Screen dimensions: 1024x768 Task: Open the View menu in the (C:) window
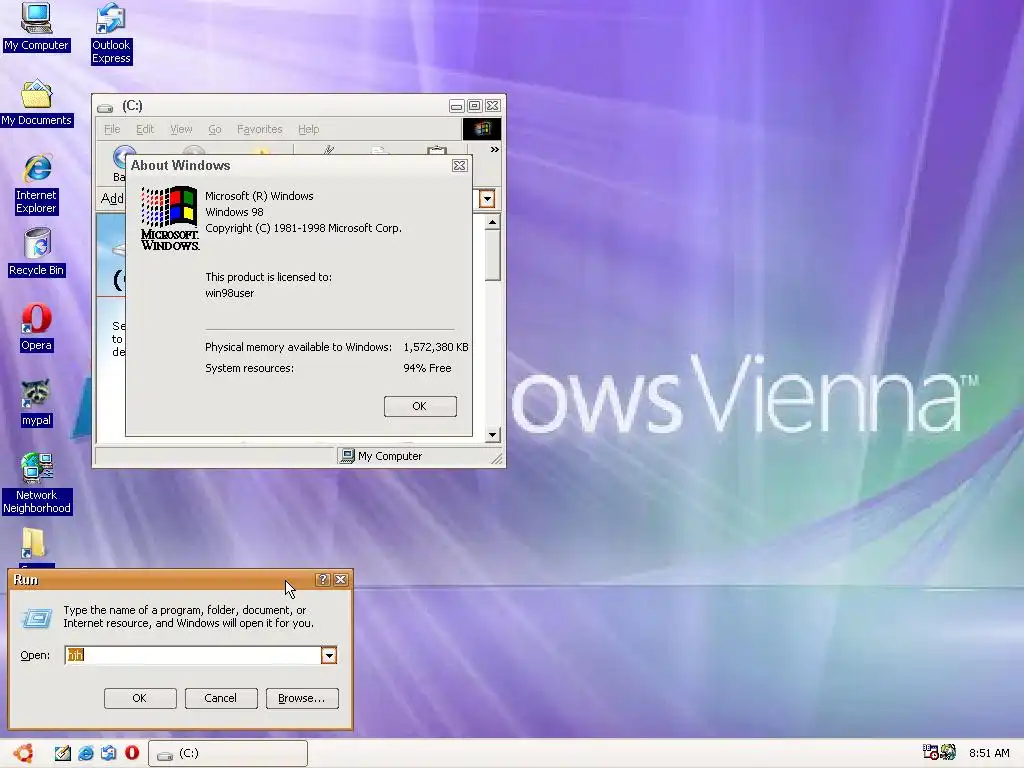click(x=181, y=129)
